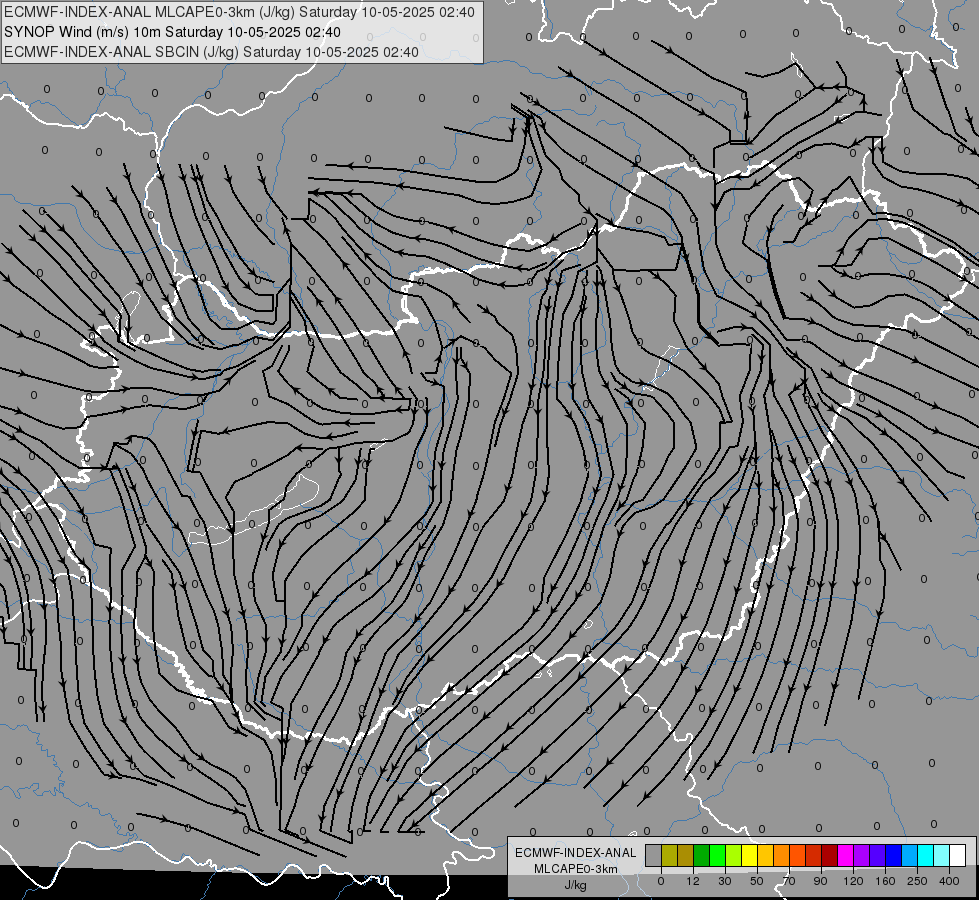Viewport: 979px width, 900px height.
Task: Click the legend scale value '50'
Action: (x=757, y=881)
